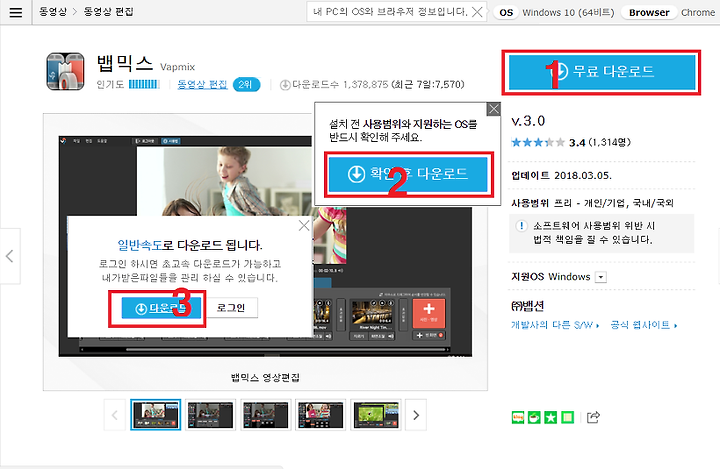This screenshot has width=720, height=469.
Task: Click the exclamation info icon in usage warning
Action: [x=521, y=226]
